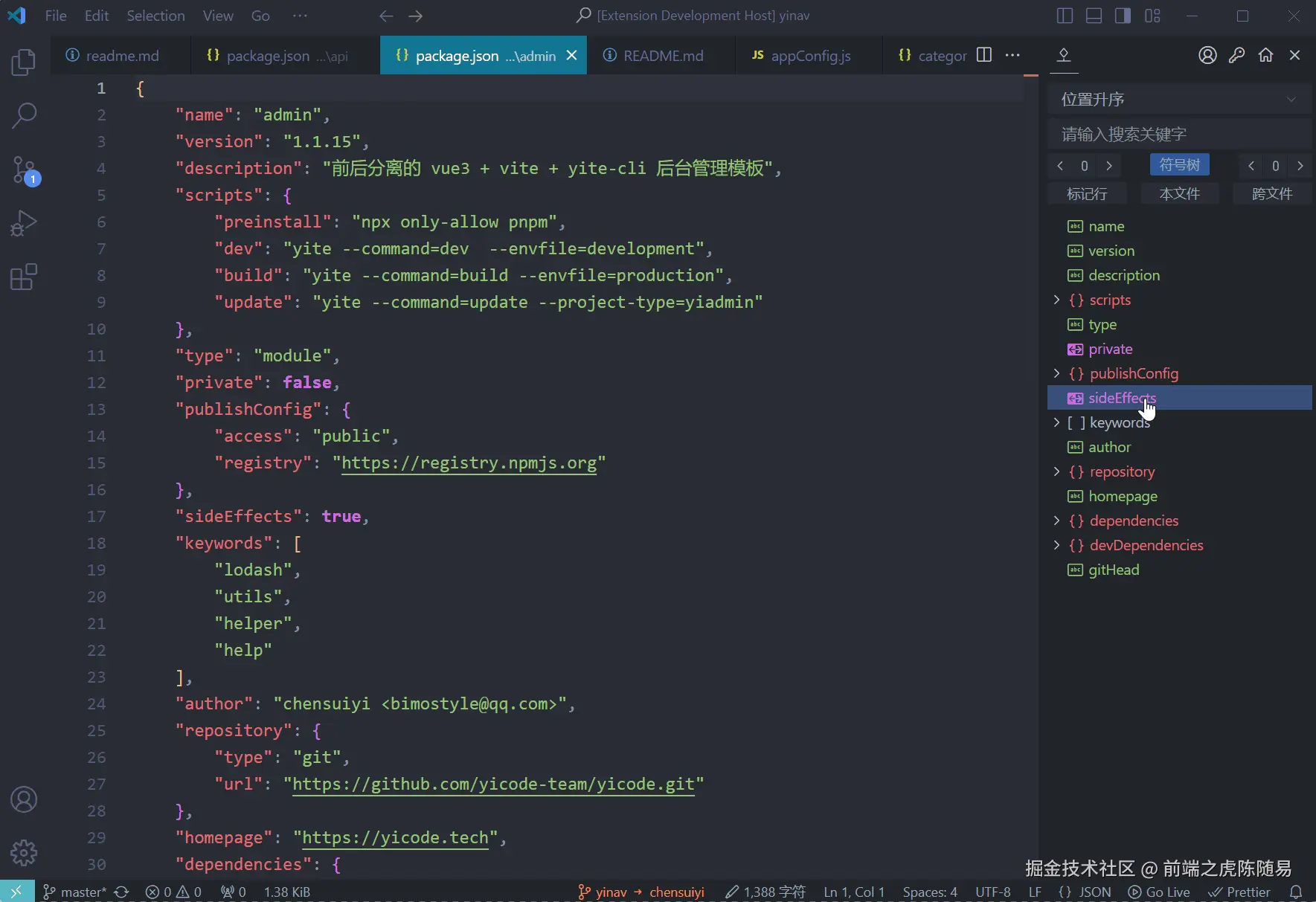This screenshot has width=1316, height=902.
Task: Open the Accounts menu in the activity bar
Action: [24, 799]
